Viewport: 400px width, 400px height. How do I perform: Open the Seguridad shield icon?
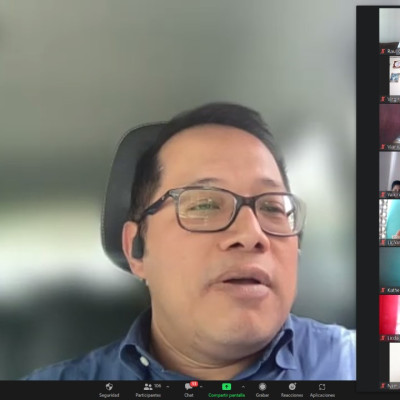click(x=109, y=387)
